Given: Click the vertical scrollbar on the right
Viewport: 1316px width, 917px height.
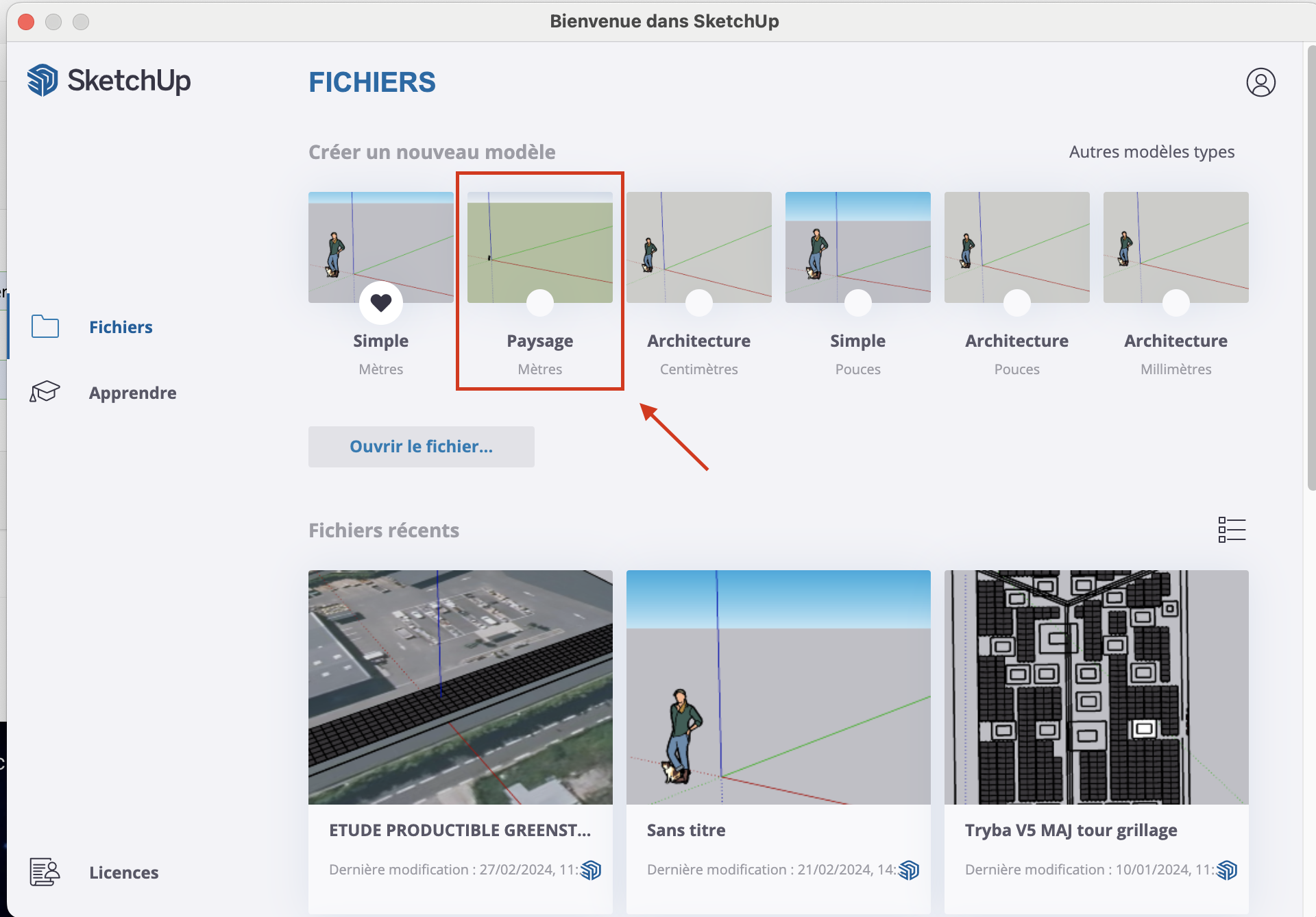Looking at the screenshot, I should click(x=1311, y=267).
